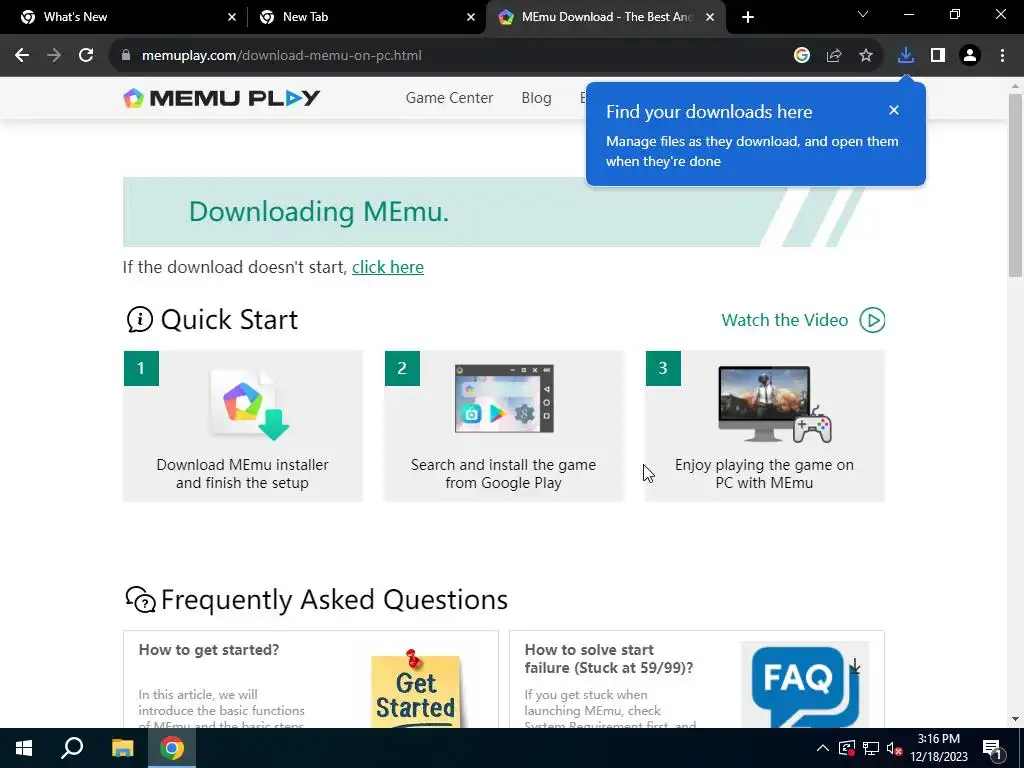Toggle the Chrome side panel
Image resolution: width=1024 pixels, height=768 pixels.
point(938,56)
